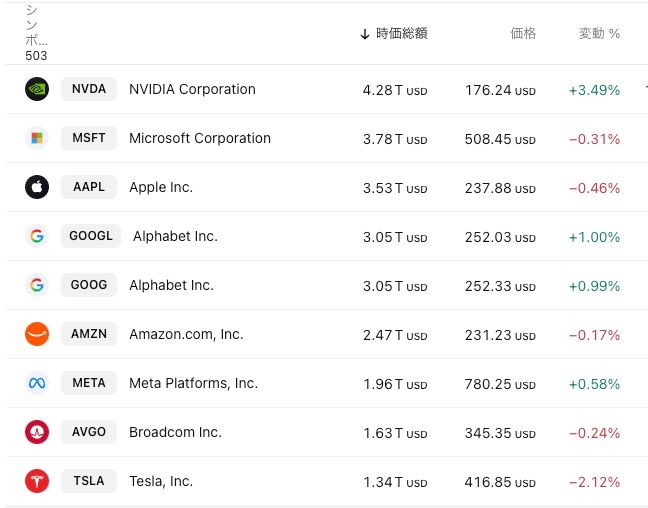Screen dimensions: 648x508
Task: Open Broadcom Inc. company link
Action: (x=175, y=432)
